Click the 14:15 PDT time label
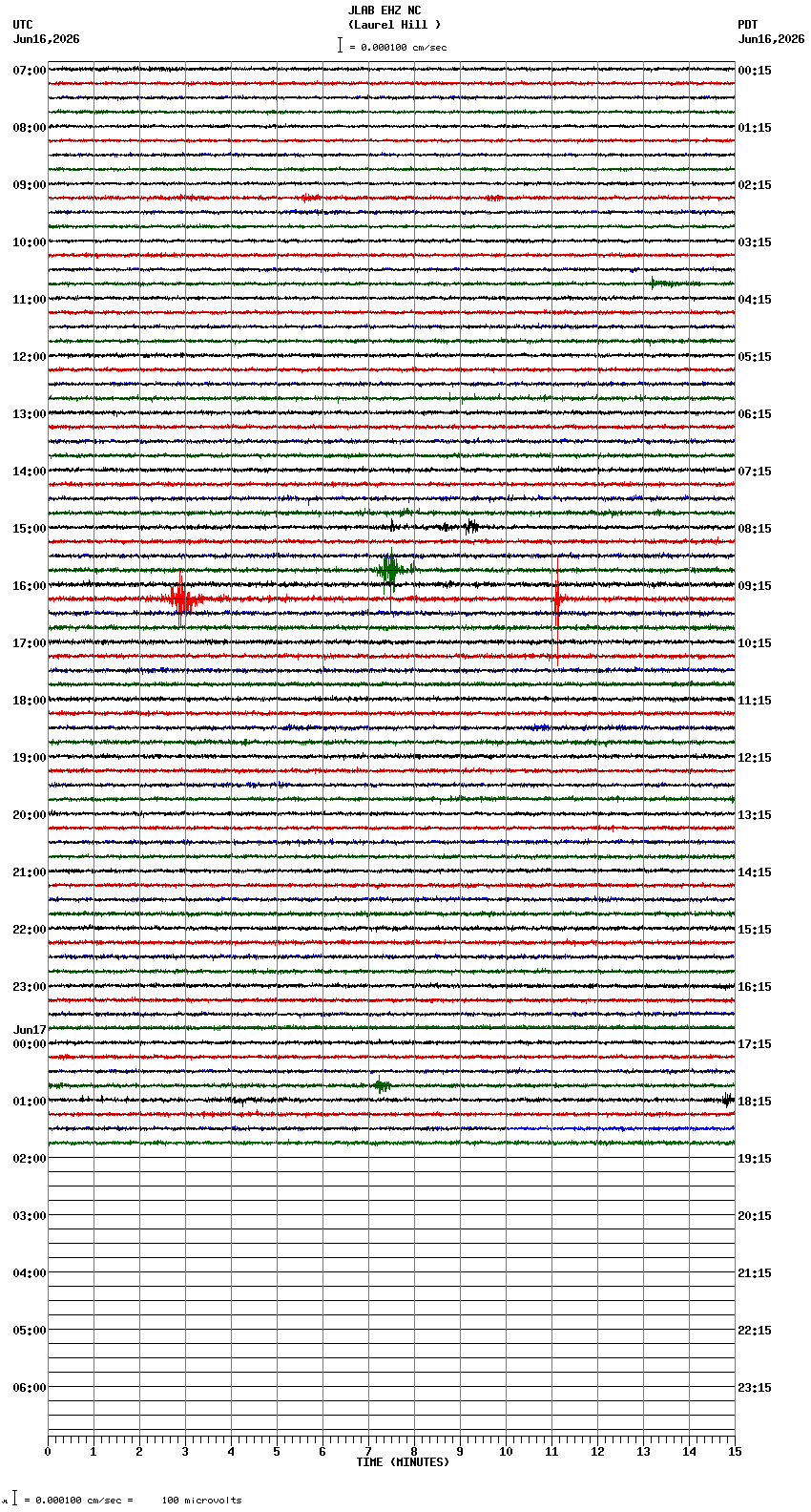The image size is (811, 1512). (755, 872)
